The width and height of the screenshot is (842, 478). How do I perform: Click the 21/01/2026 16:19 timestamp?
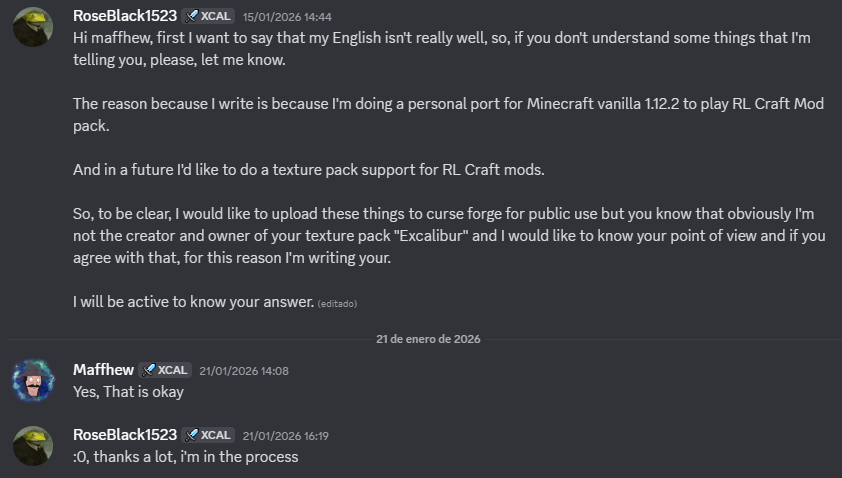click(285, 436)
